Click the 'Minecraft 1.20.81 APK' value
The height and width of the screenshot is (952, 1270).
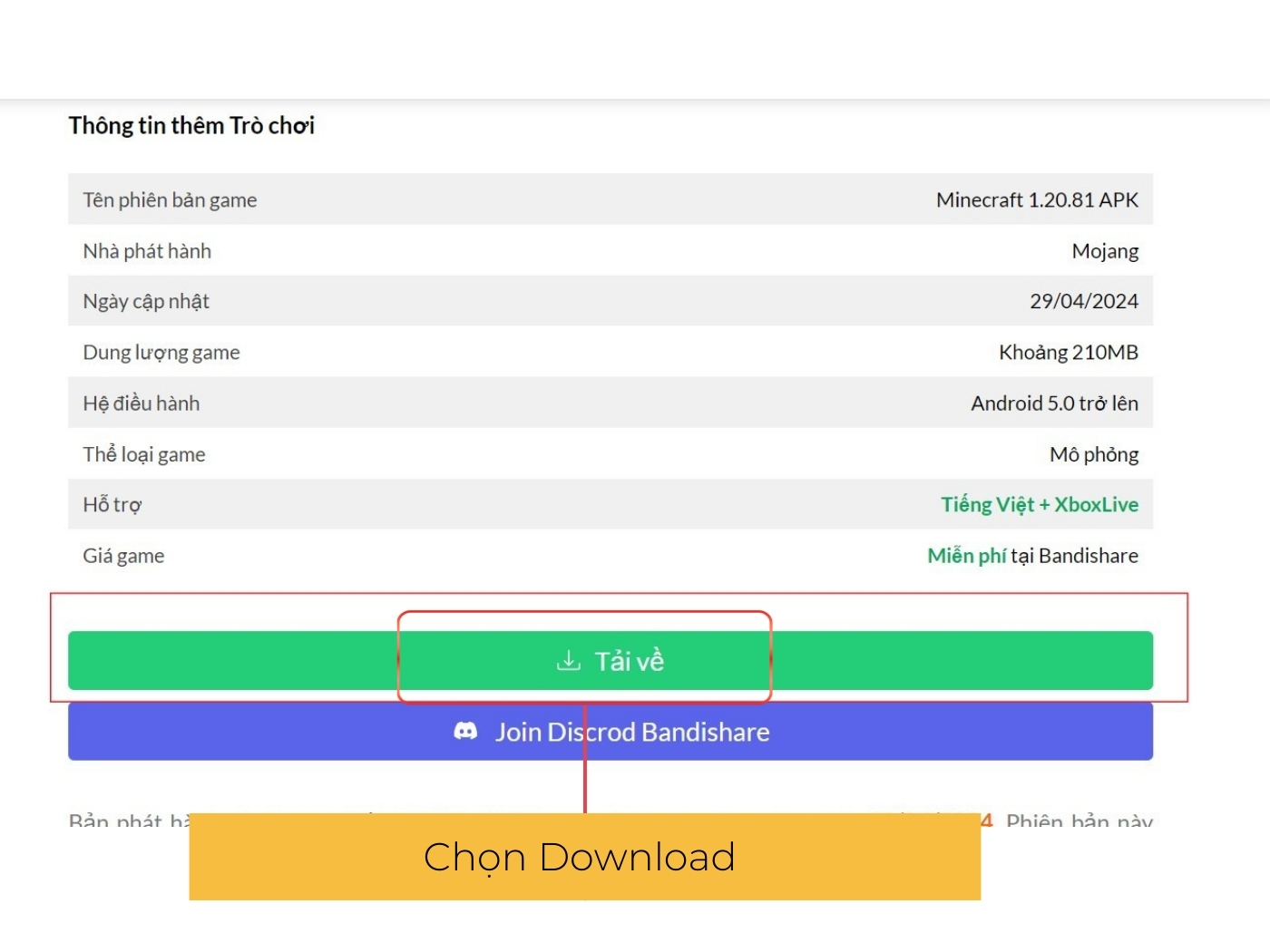(1037, 199)
